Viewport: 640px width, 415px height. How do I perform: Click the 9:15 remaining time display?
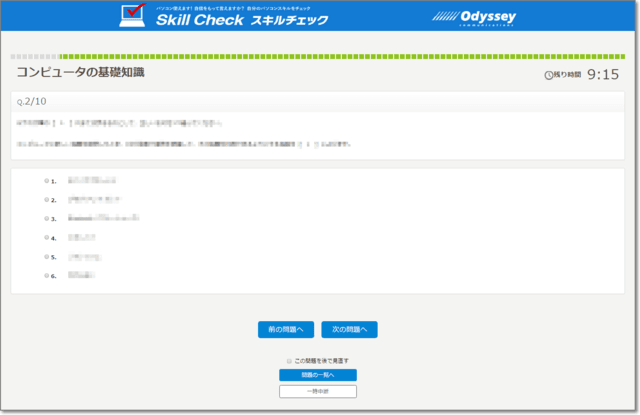(602, 75)
